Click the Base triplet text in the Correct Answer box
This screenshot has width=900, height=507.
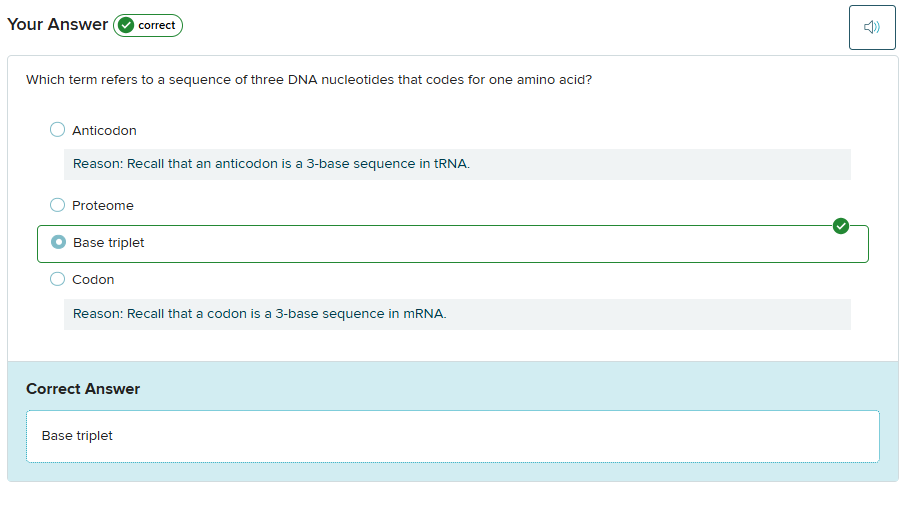pyautogui.click(x=77, y=436)
